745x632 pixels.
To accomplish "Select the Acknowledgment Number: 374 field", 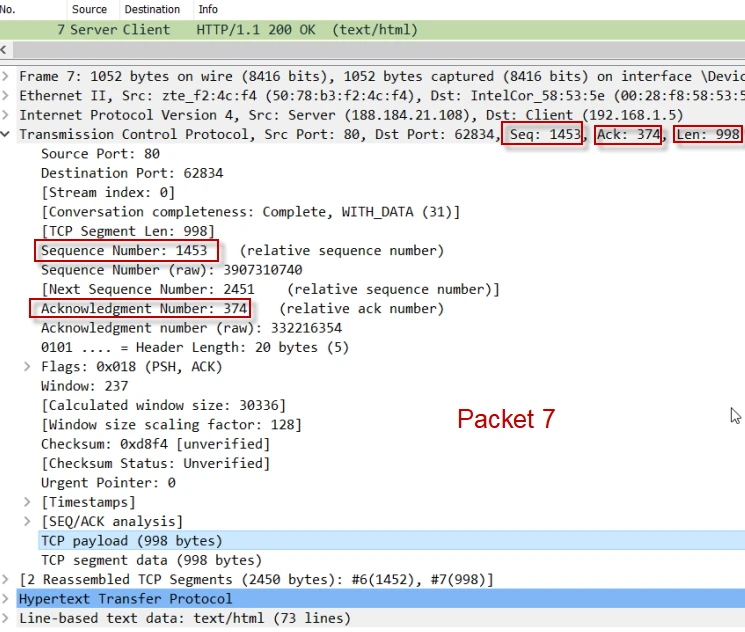I will [144, 309].
